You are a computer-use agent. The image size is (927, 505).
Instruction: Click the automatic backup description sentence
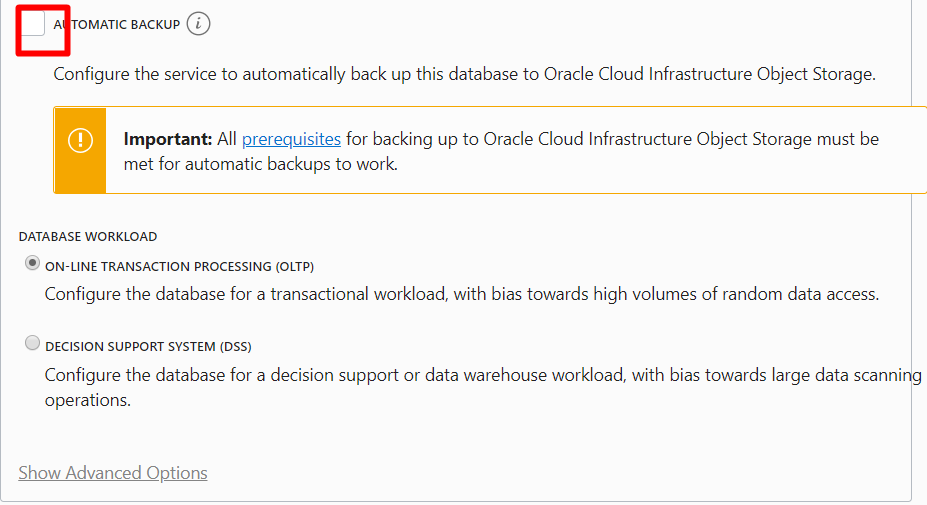pos(465,75)
